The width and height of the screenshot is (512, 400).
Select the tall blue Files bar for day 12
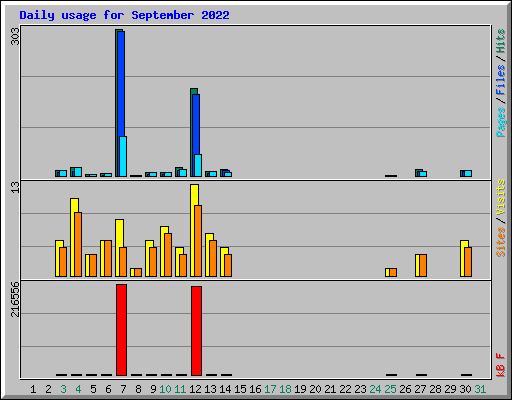[196, 124]
